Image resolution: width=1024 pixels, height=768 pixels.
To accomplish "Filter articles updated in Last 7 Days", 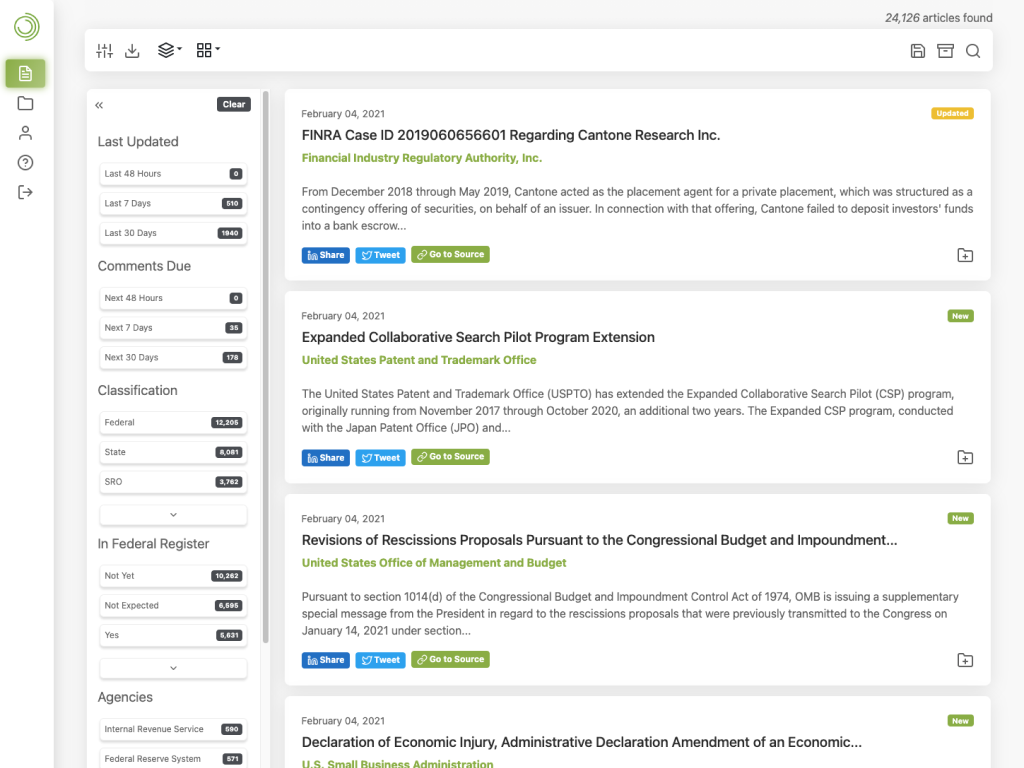I will pos(172,203).
